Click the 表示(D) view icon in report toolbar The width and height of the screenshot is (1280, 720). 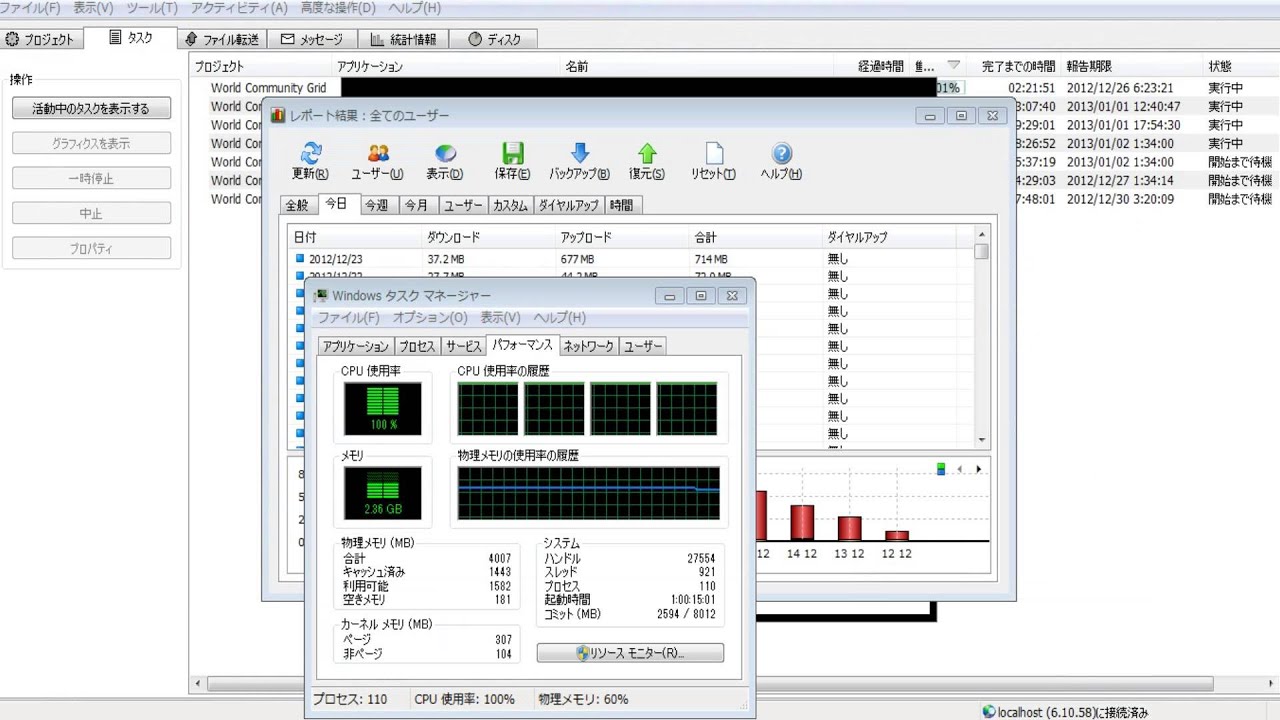click(445, 153)
